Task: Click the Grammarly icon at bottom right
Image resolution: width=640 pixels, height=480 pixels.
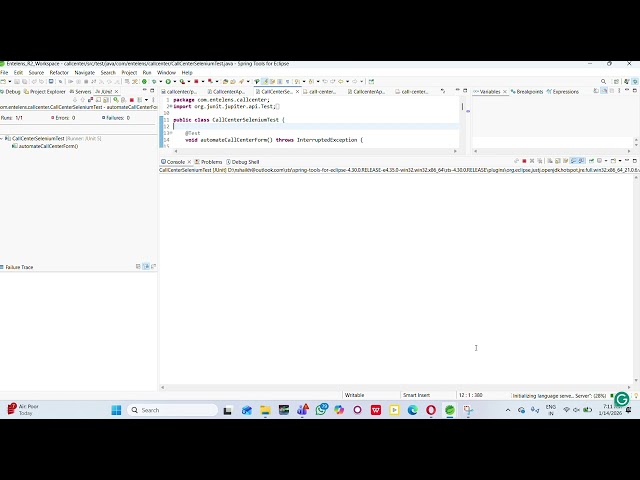Action: [621, 399]
